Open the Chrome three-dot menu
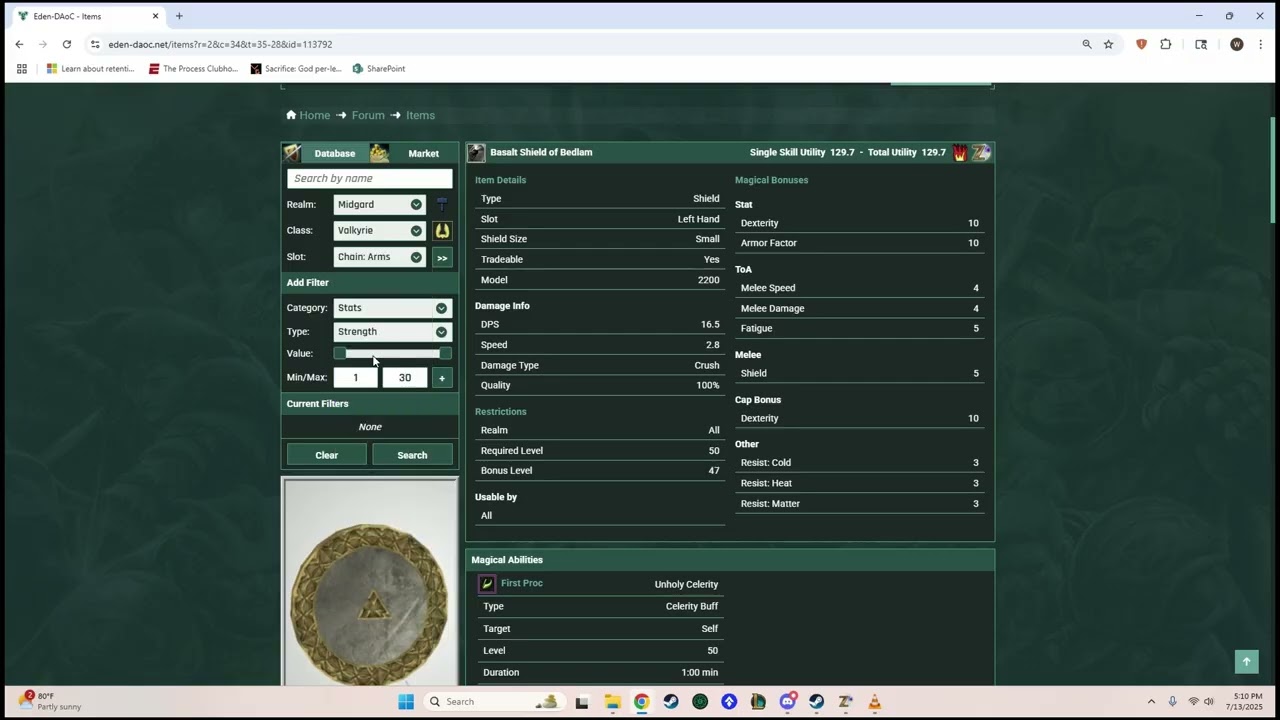 [1260, 44]
